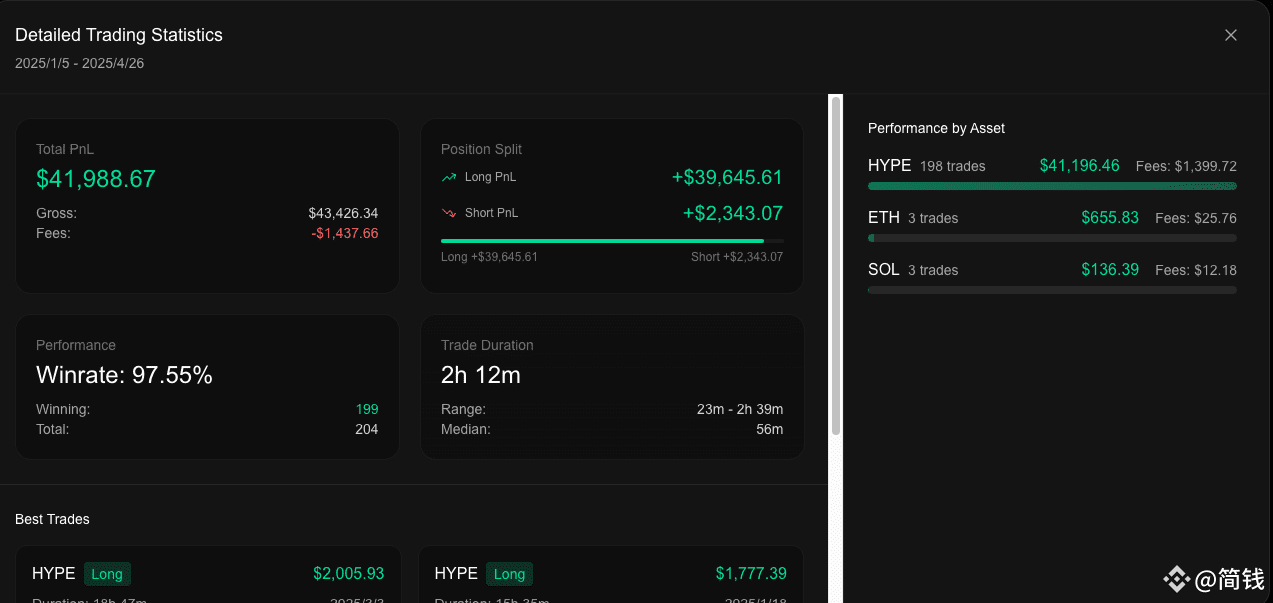Click the HYPE asset name in Performance by Asset
Viewport: 1273px width, 603px height.
890,166
